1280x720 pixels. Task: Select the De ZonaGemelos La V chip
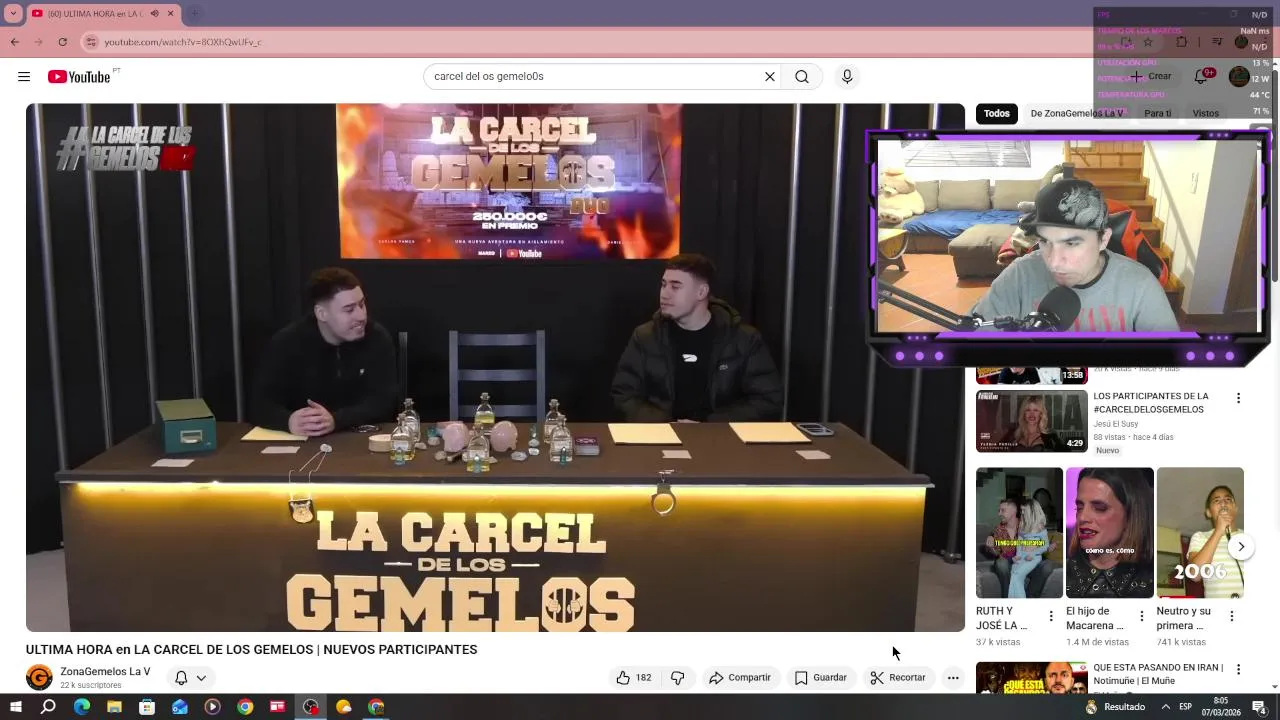point(1077,114)
